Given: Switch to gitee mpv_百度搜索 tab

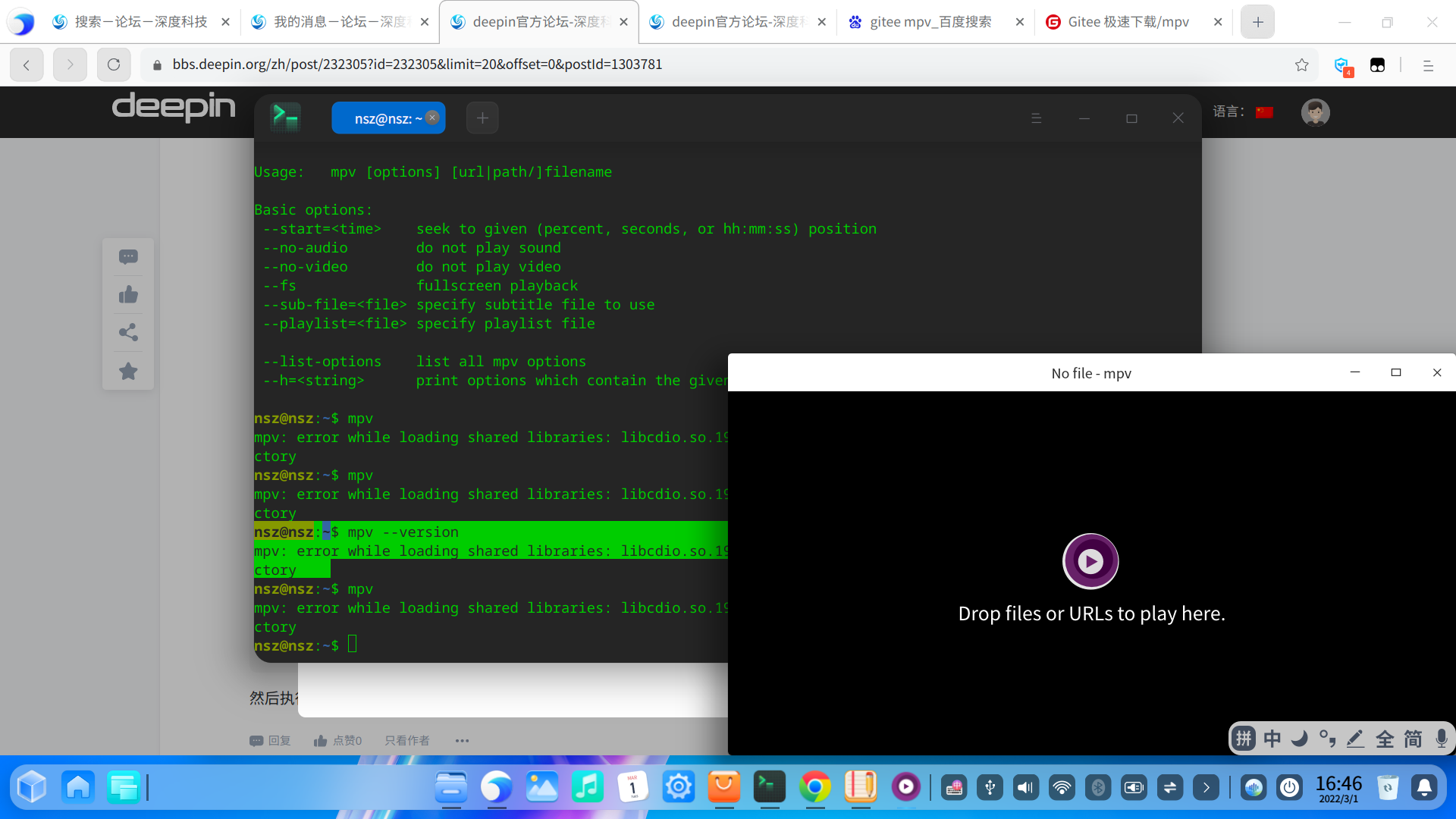Looking at the screenshot, I should [x=930, y=22].
